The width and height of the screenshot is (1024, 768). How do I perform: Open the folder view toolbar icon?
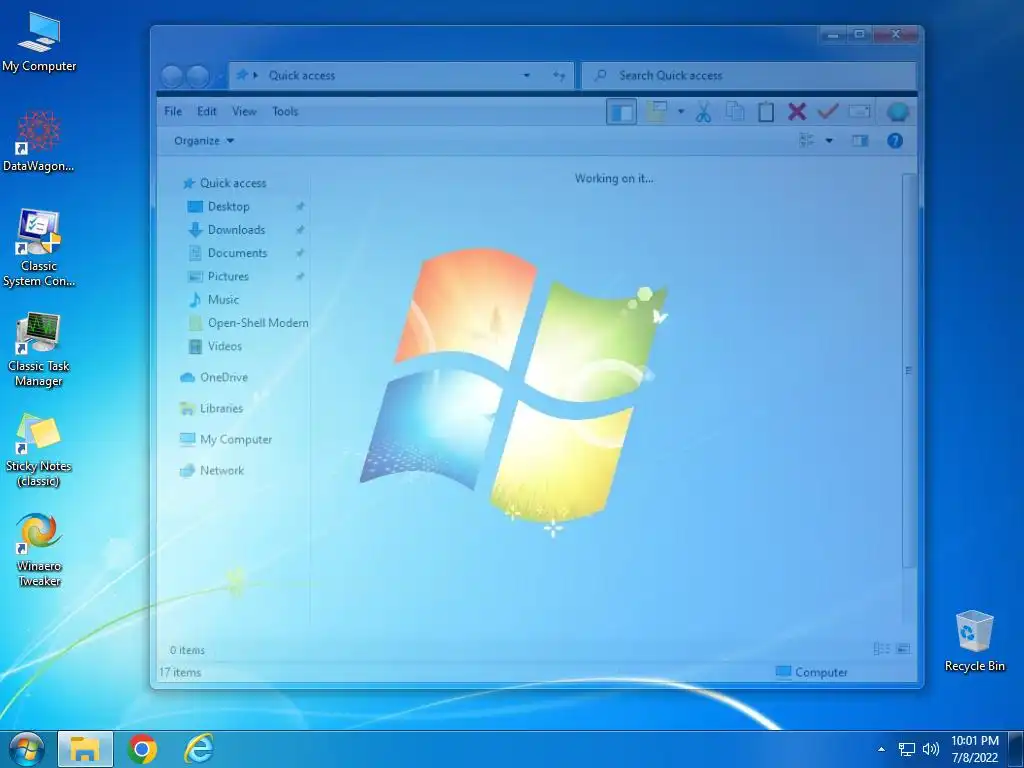pos(656,112)
